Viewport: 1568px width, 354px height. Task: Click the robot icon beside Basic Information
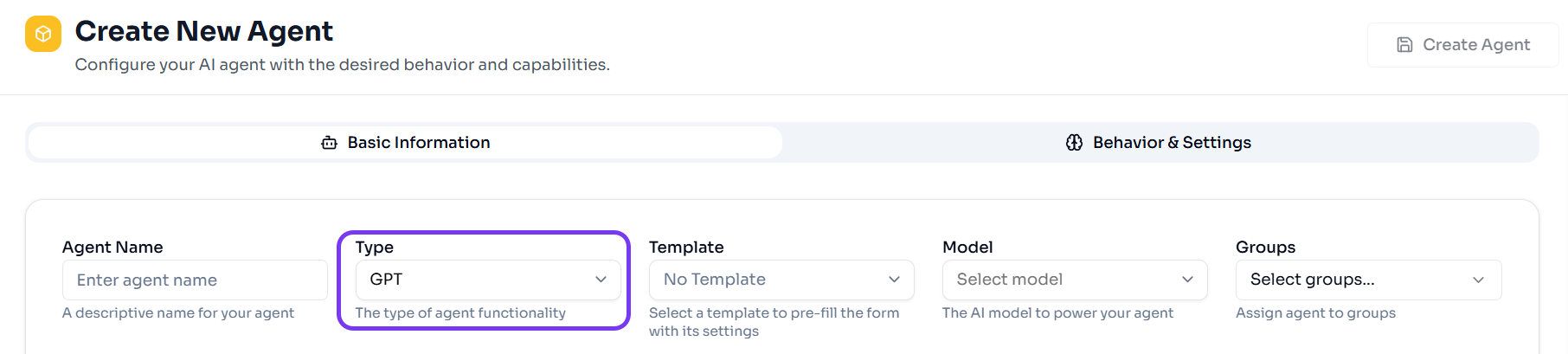tap(329, 143)
